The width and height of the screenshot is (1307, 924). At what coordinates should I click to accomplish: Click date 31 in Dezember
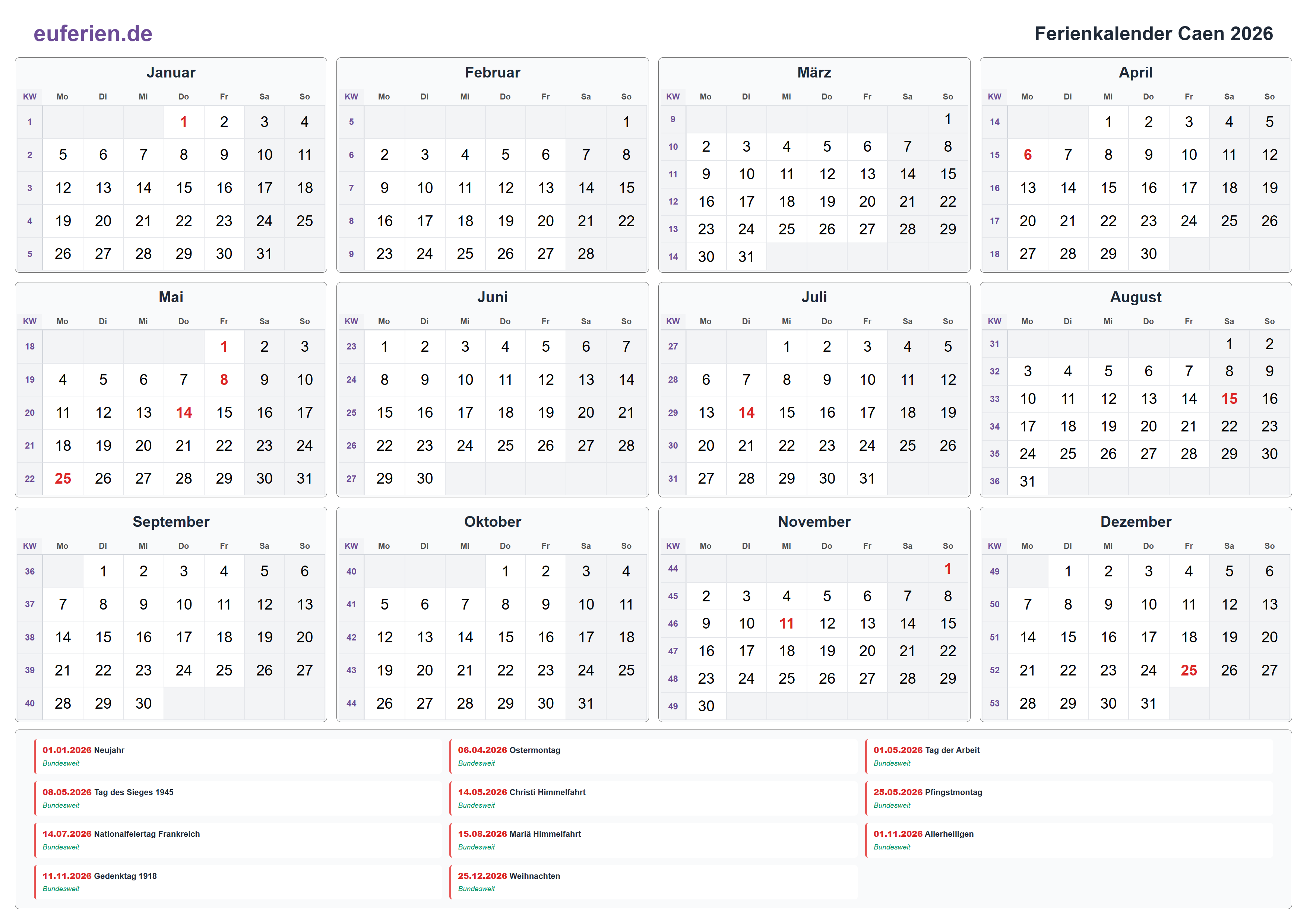pos(1148,704)
